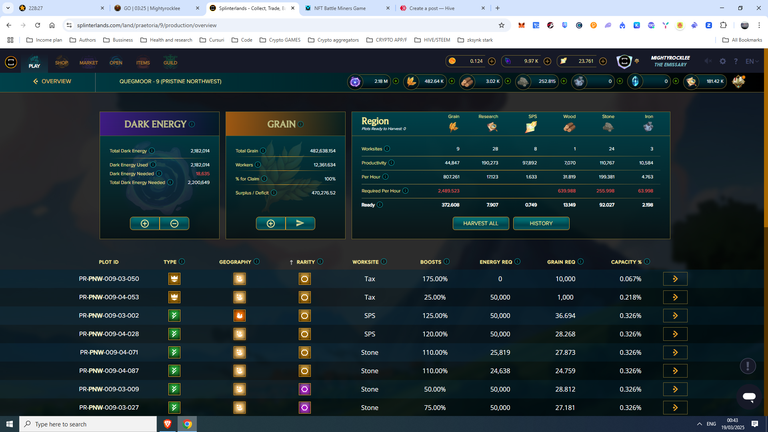768x432 pixels.
Task: Open the ITEMS menu
Action: (143, 62)
